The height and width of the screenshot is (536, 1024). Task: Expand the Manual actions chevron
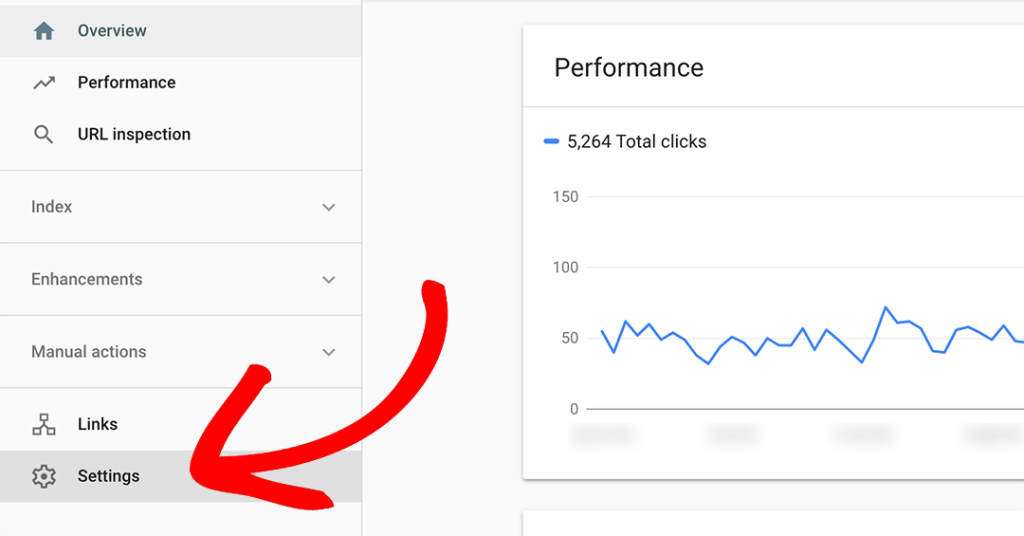point(328,352)
